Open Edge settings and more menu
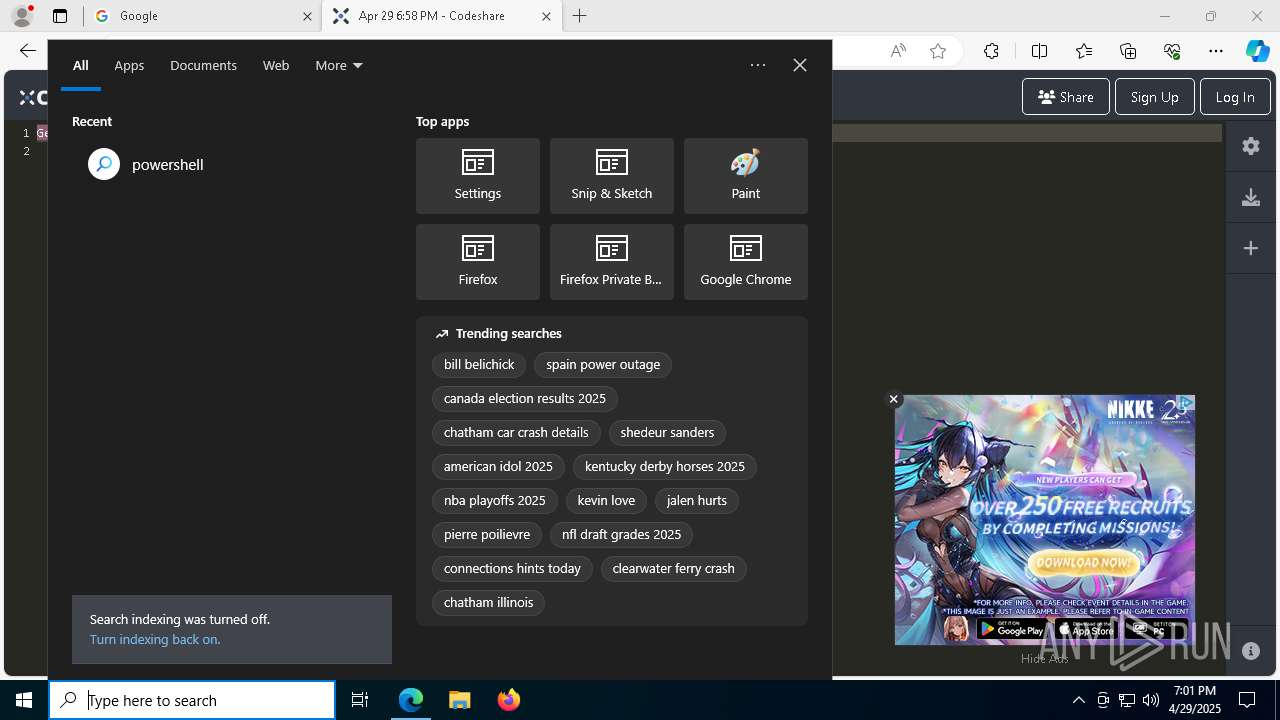The image size is (1280, 720). tap(1216, 52)
